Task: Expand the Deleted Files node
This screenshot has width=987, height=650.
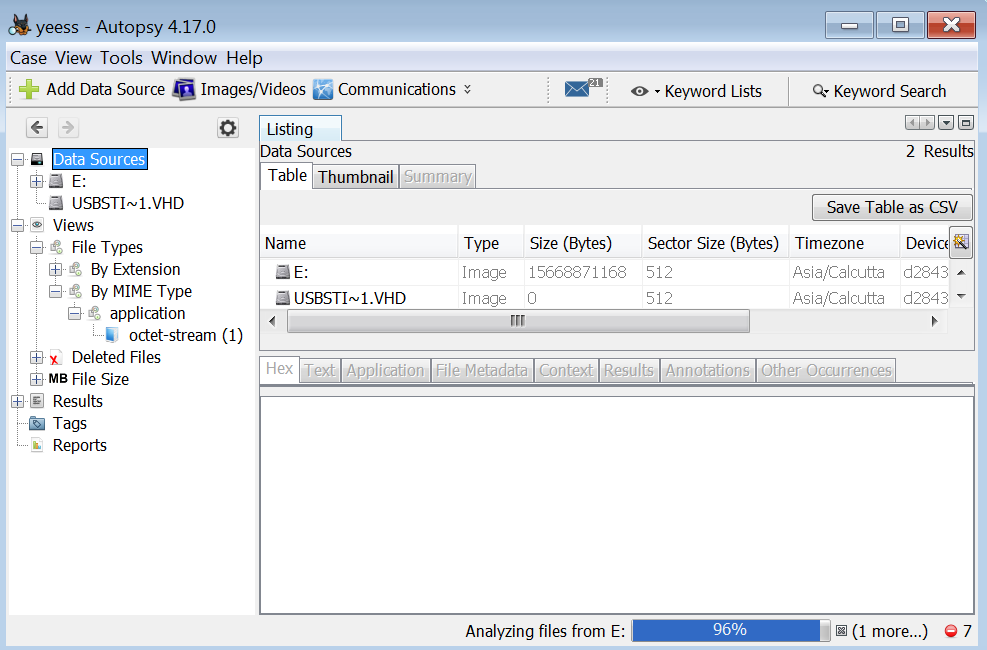Action: 37,357
